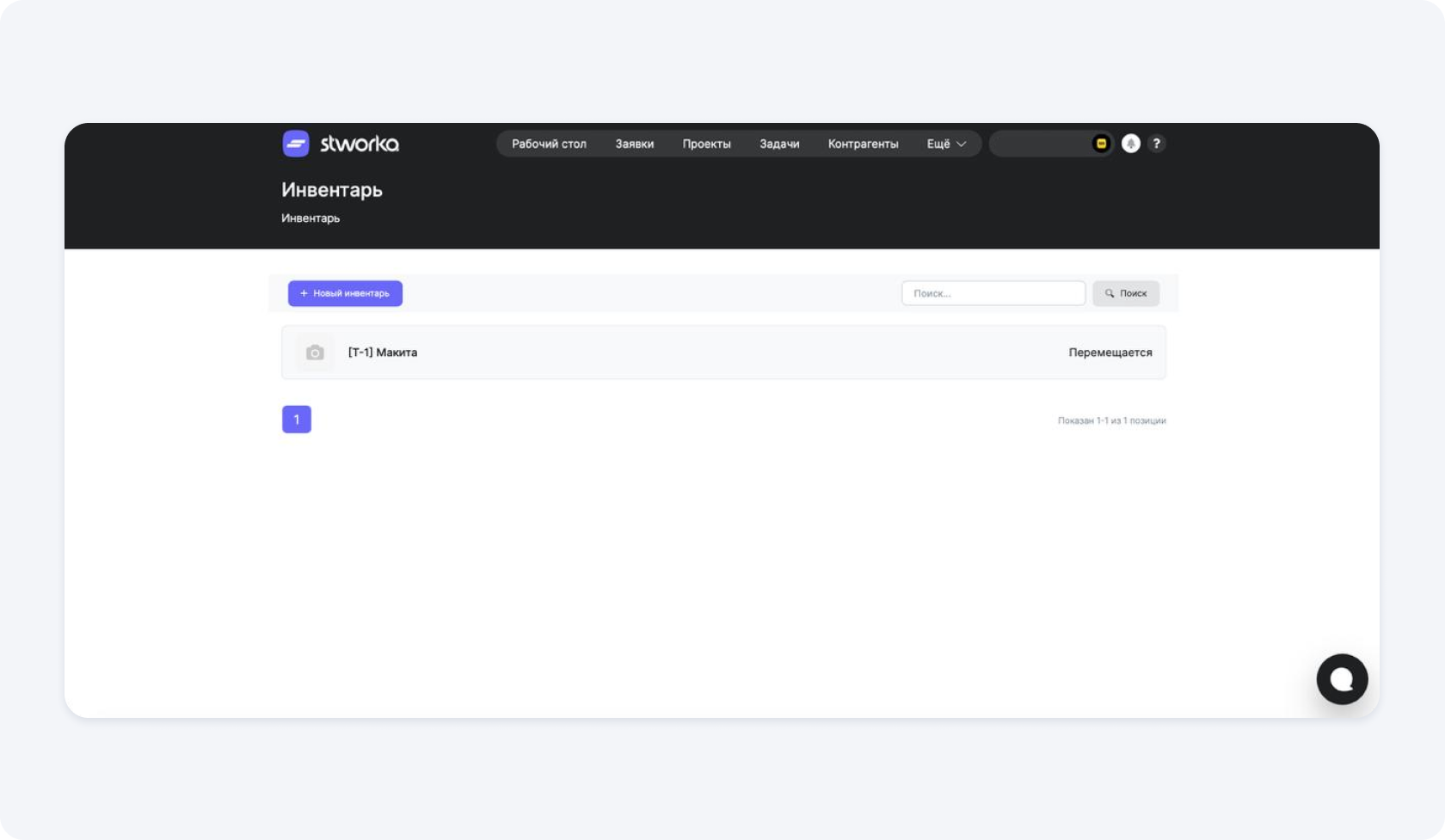Click the yellow user avatar icon
Viewport: 1445px width, 840px height.
click(x=1101, y=144)
